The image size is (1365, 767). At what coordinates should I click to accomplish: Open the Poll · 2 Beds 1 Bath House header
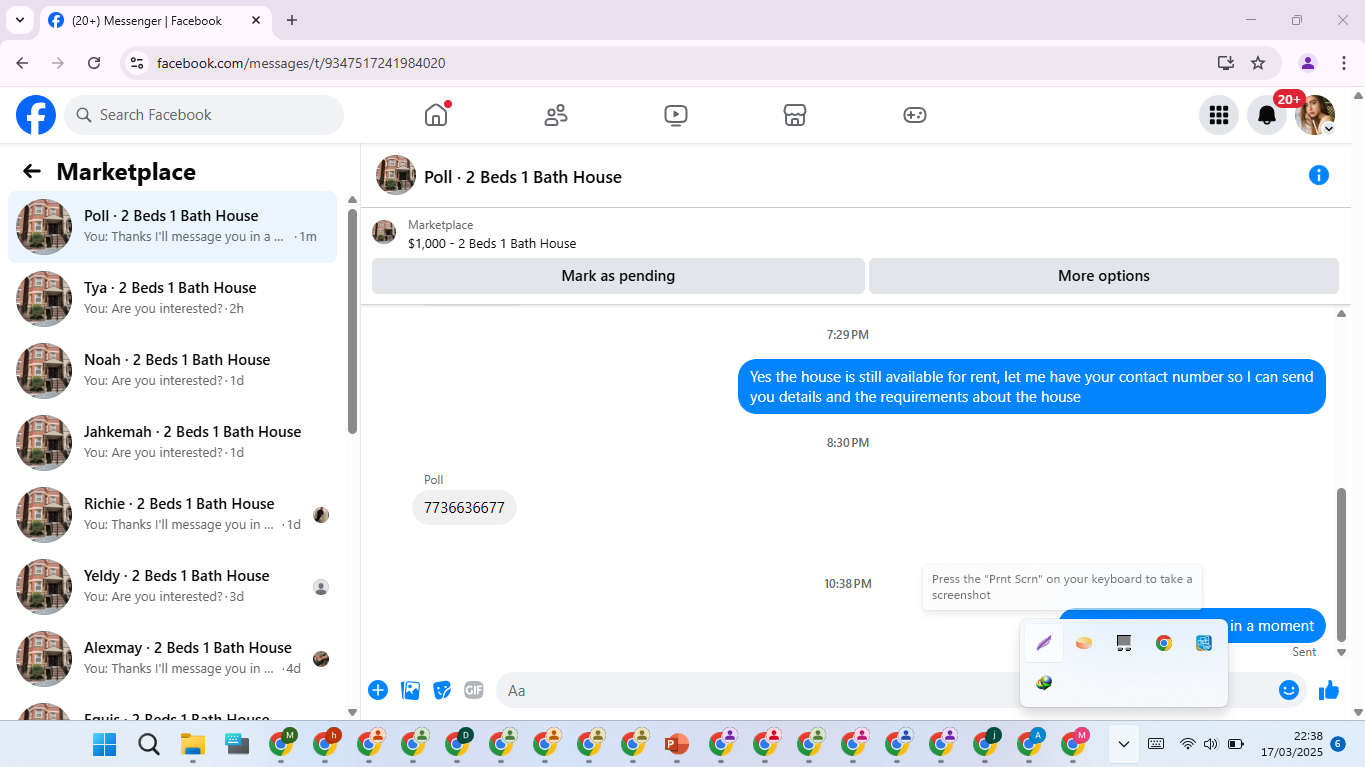[x=523, y=177]
